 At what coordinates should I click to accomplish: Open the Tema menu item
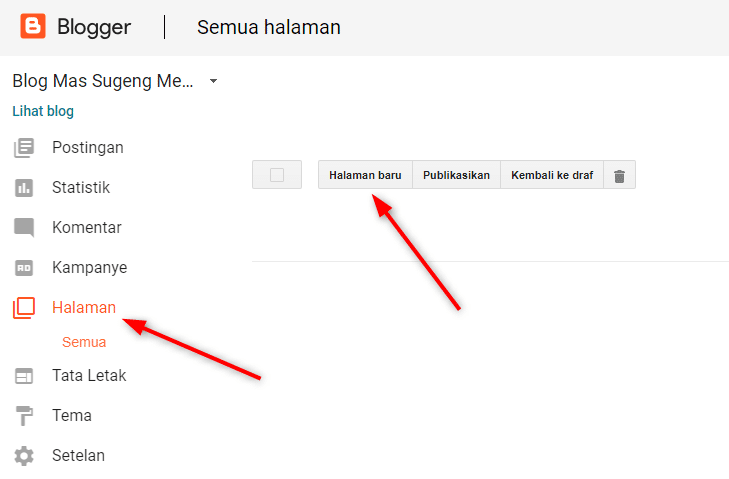coord(72,415)
